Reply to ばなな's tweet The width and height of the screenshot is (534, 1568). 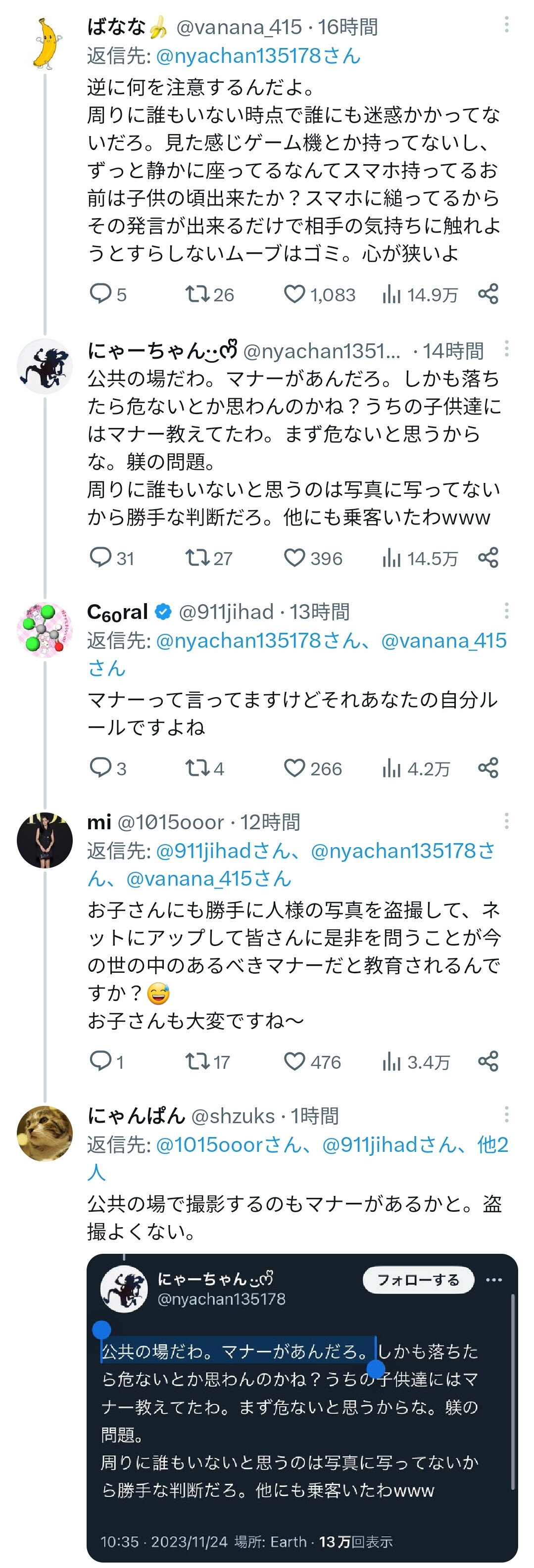point(100,294)
